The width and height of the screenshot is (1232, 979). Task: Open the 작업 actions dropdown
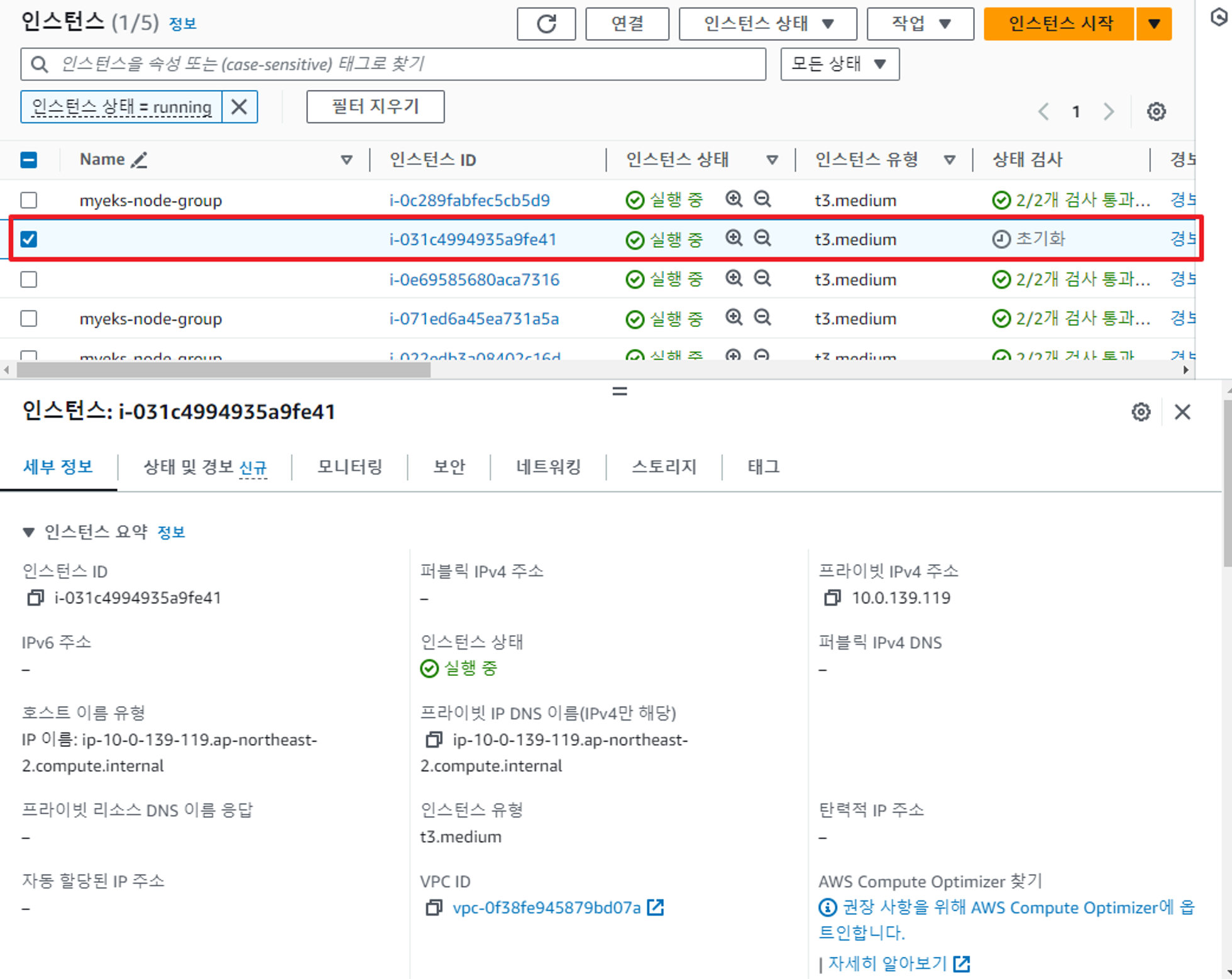tap(920, 24)
